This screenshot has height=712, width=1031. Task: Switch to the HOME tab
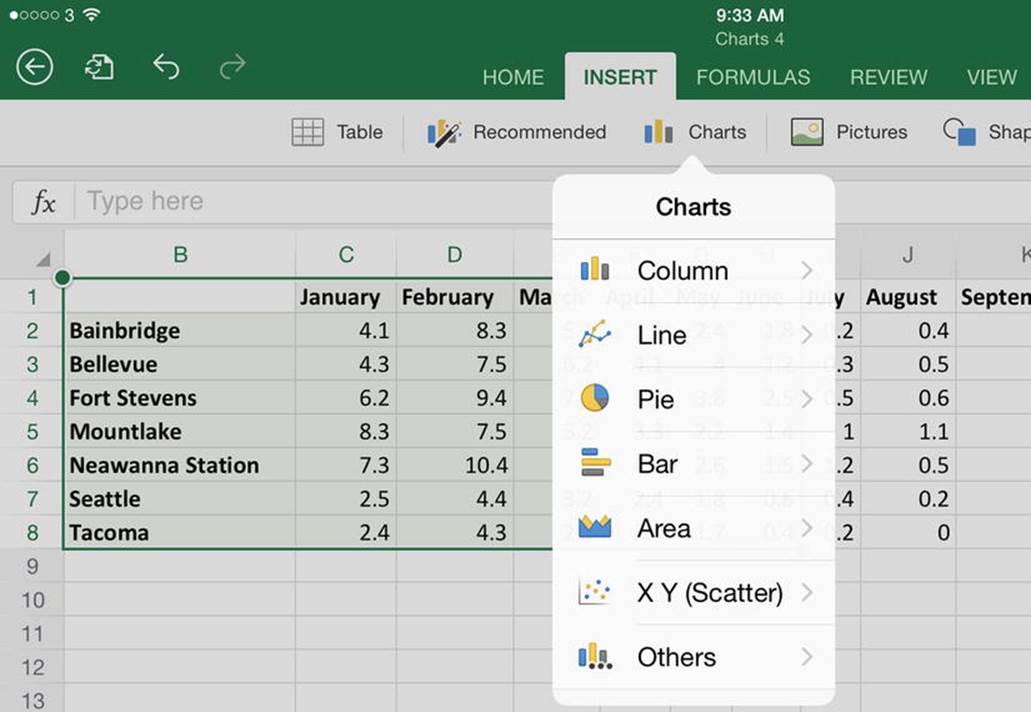(x=513, y=78)
